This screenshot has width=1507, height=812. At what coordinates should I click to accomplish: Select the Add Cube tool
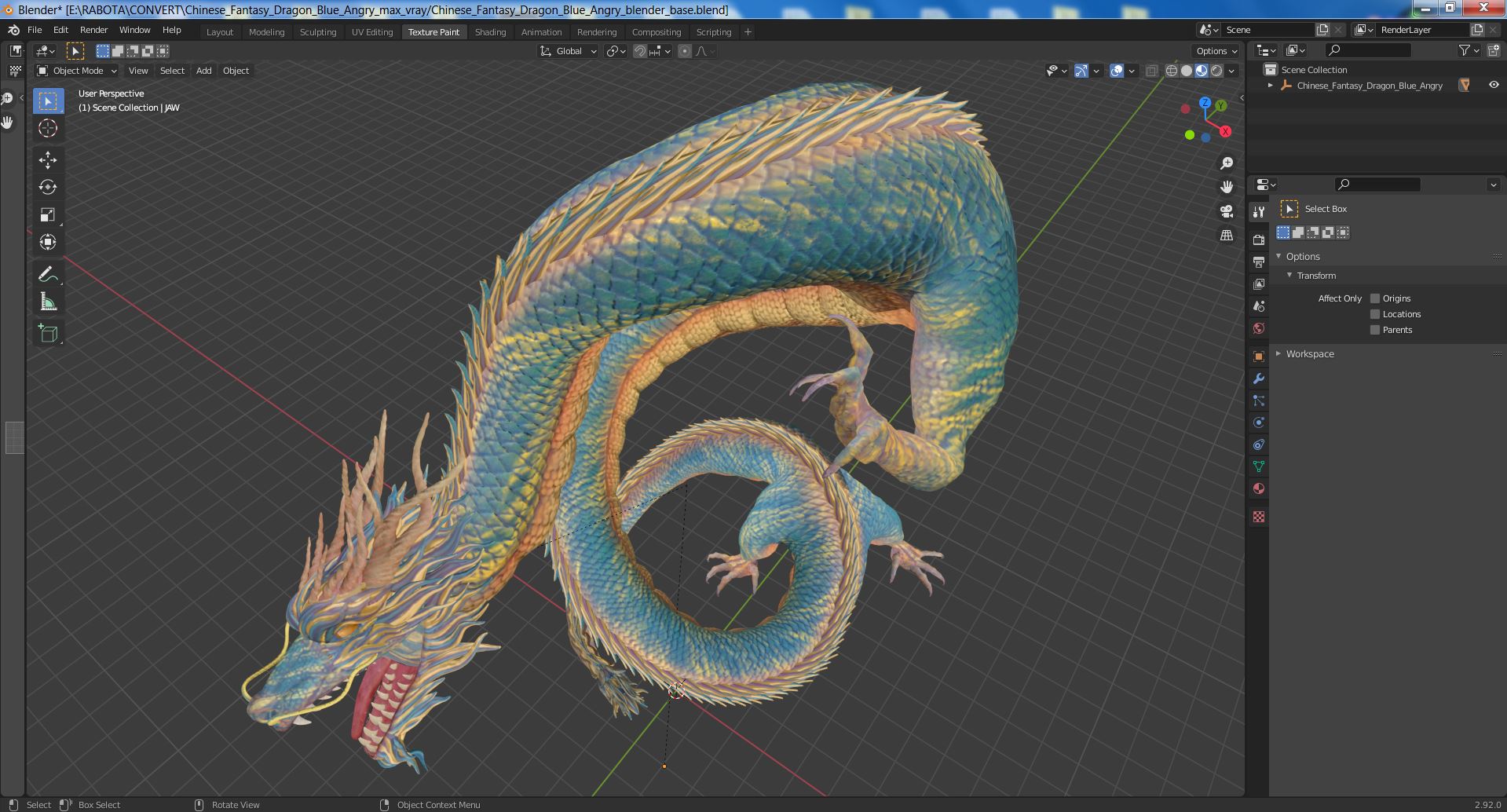click(48, 333)
